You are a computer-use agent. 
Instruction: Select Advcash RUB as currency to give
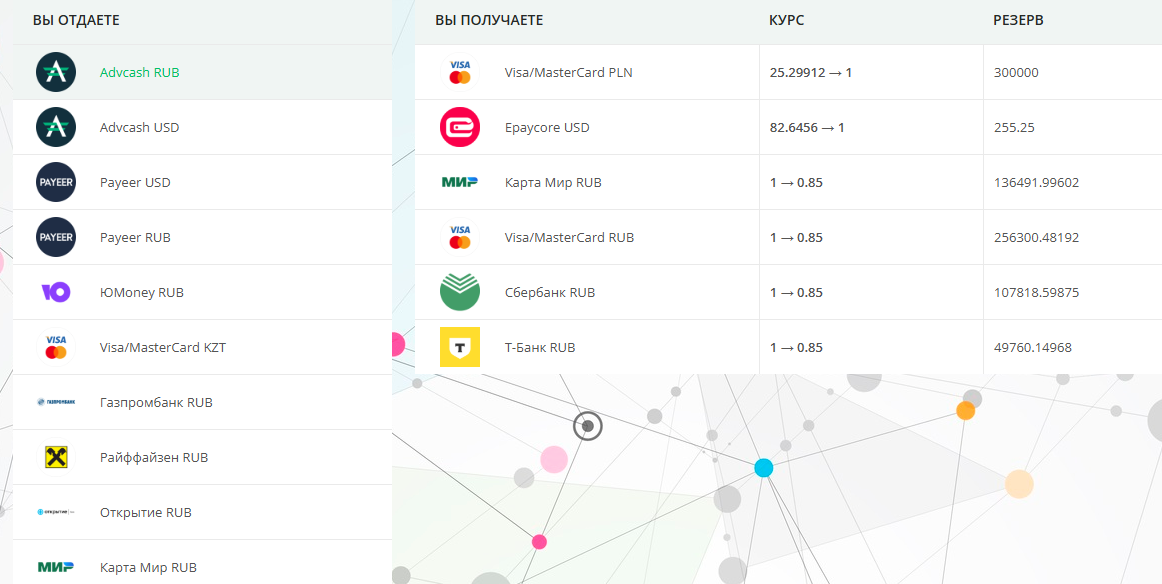(x=202, y=73)
